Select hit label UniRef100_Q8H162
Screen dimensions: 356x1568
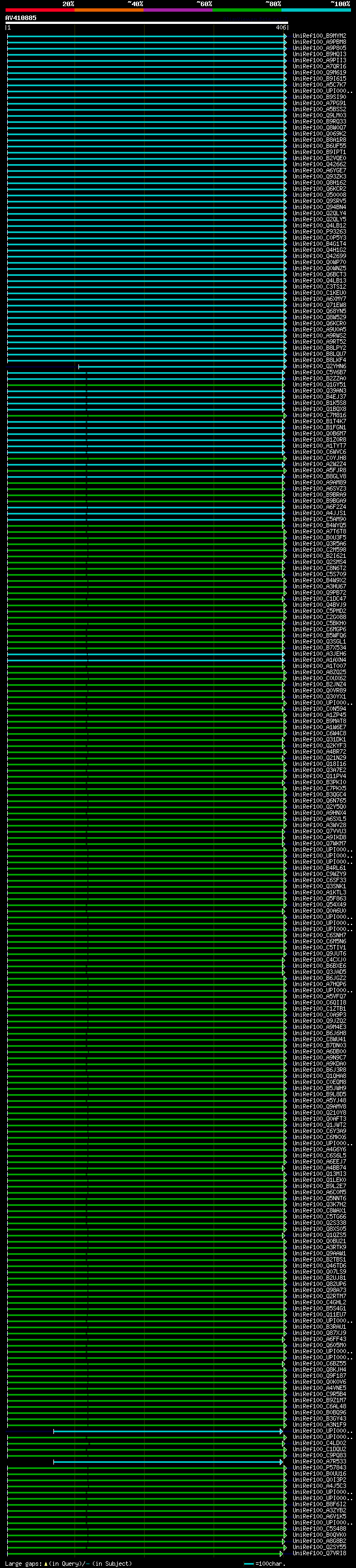[x=319, y=182]
